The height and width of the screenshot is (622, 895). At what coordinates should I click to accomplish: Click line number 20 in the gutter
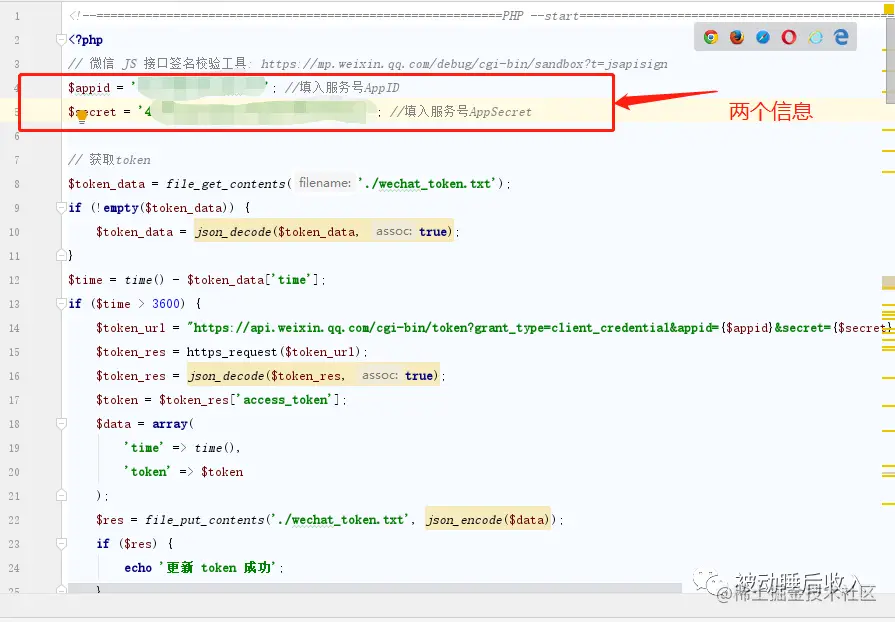[14, 472]
